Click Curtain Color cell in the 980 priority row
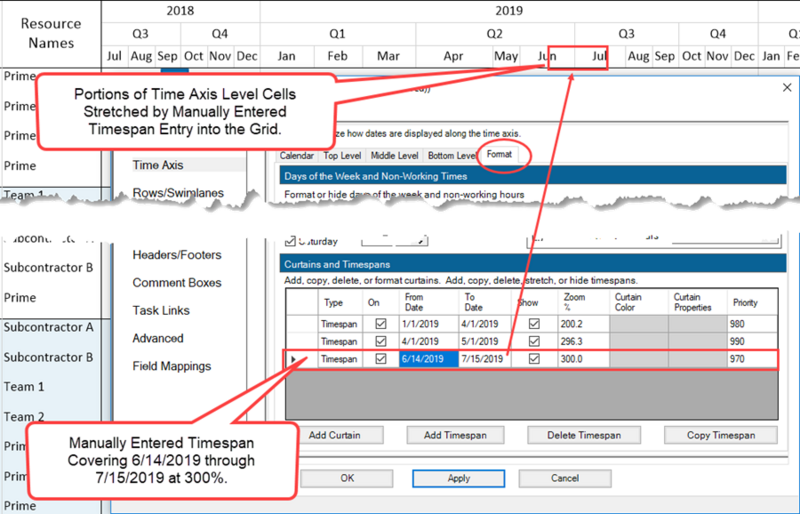800x514 pixels. tap(638, 324)
